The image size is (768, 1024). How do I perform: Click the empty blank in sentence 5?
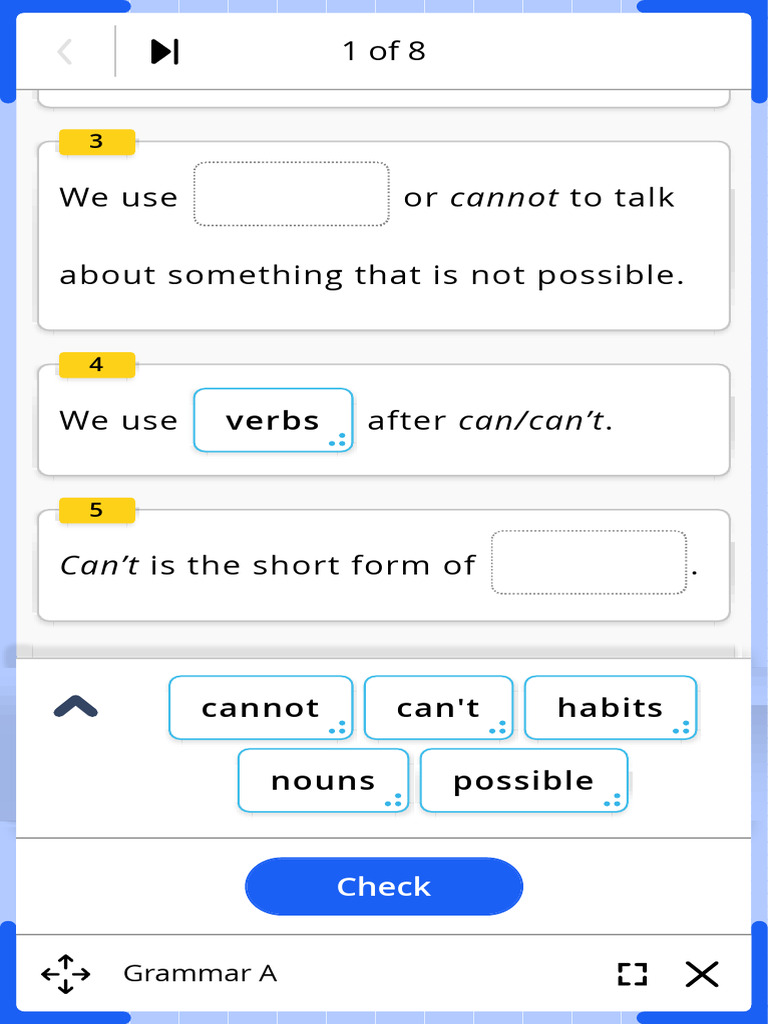pyautogui.click(x=589, y=562)
